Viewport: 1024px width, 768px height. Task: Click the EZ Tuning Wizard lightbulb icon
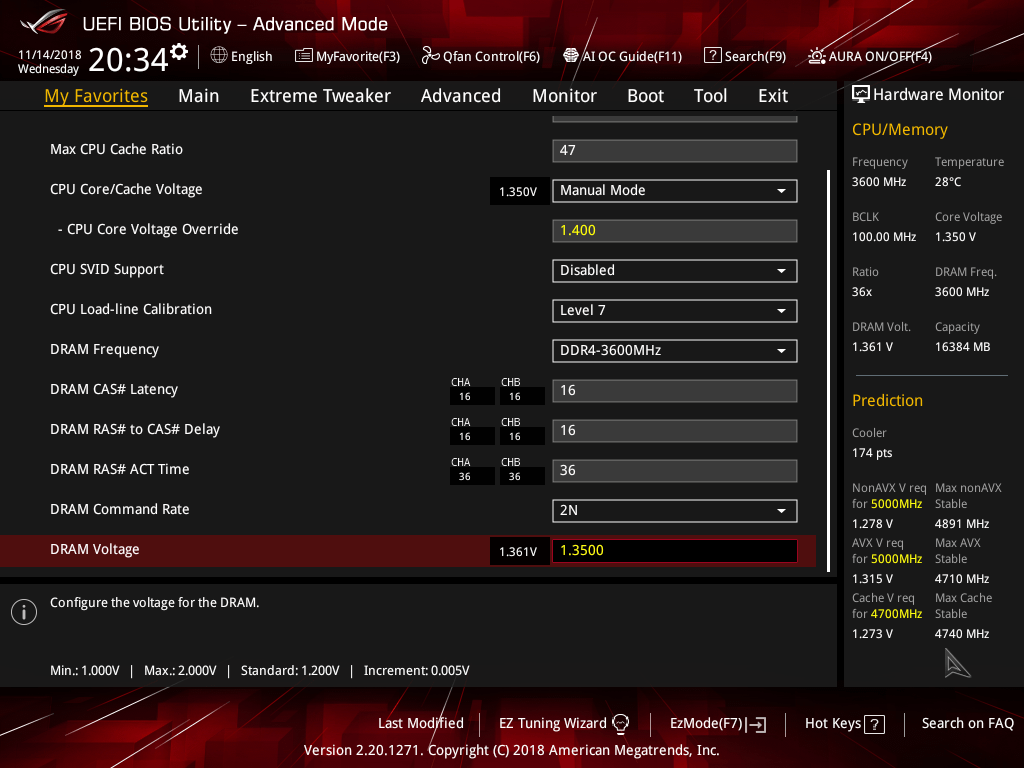pyautogui.click(x=620, y=724)
